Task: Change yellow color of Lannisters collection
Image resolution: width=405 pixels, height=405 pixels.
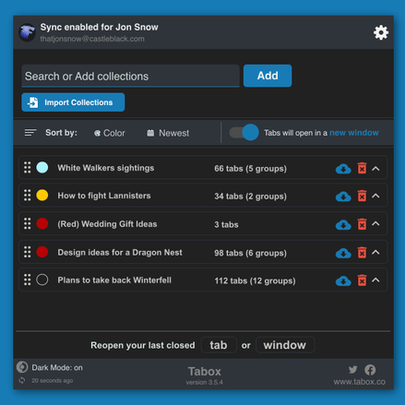Action: [42, 195]
